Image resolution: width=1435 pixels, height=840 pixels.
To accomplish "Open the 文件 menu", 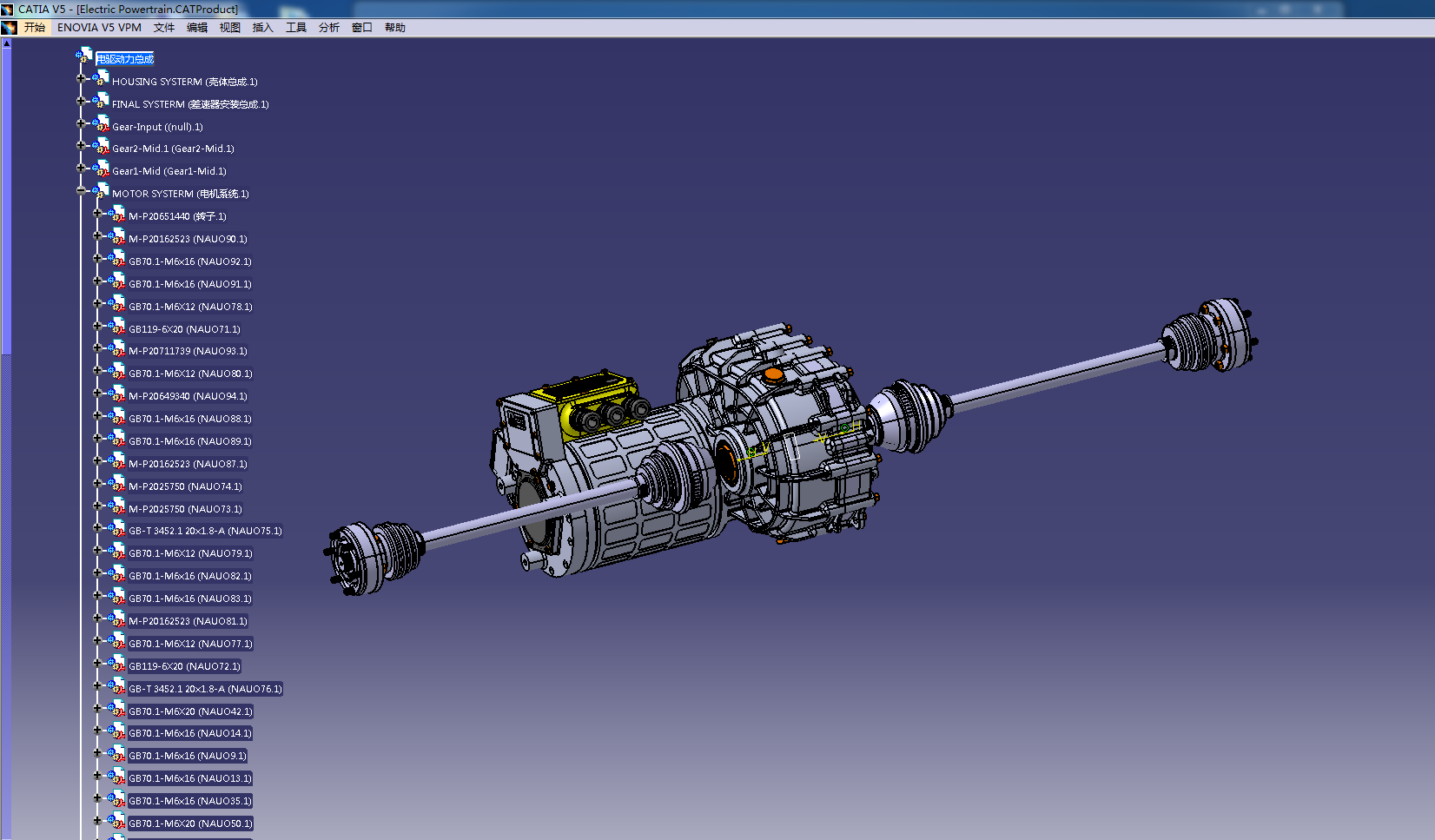I will coord(164,28).
